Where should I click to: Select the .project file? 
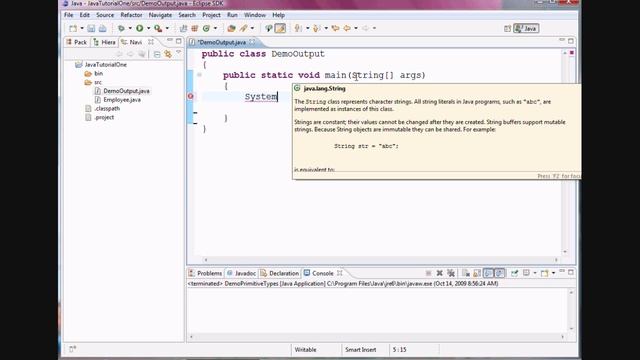click(100, 118)
